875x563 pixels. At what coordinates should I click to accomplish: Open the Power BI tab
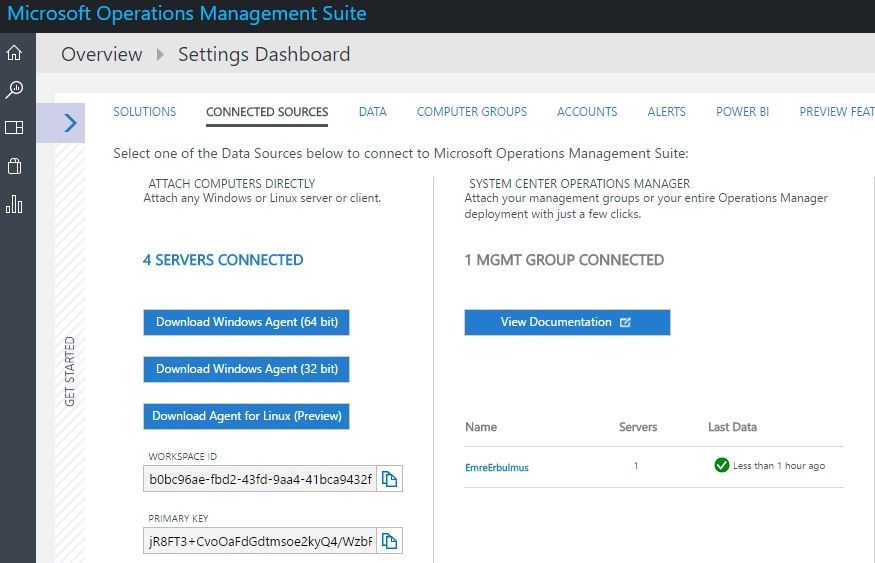click(742, 112)
